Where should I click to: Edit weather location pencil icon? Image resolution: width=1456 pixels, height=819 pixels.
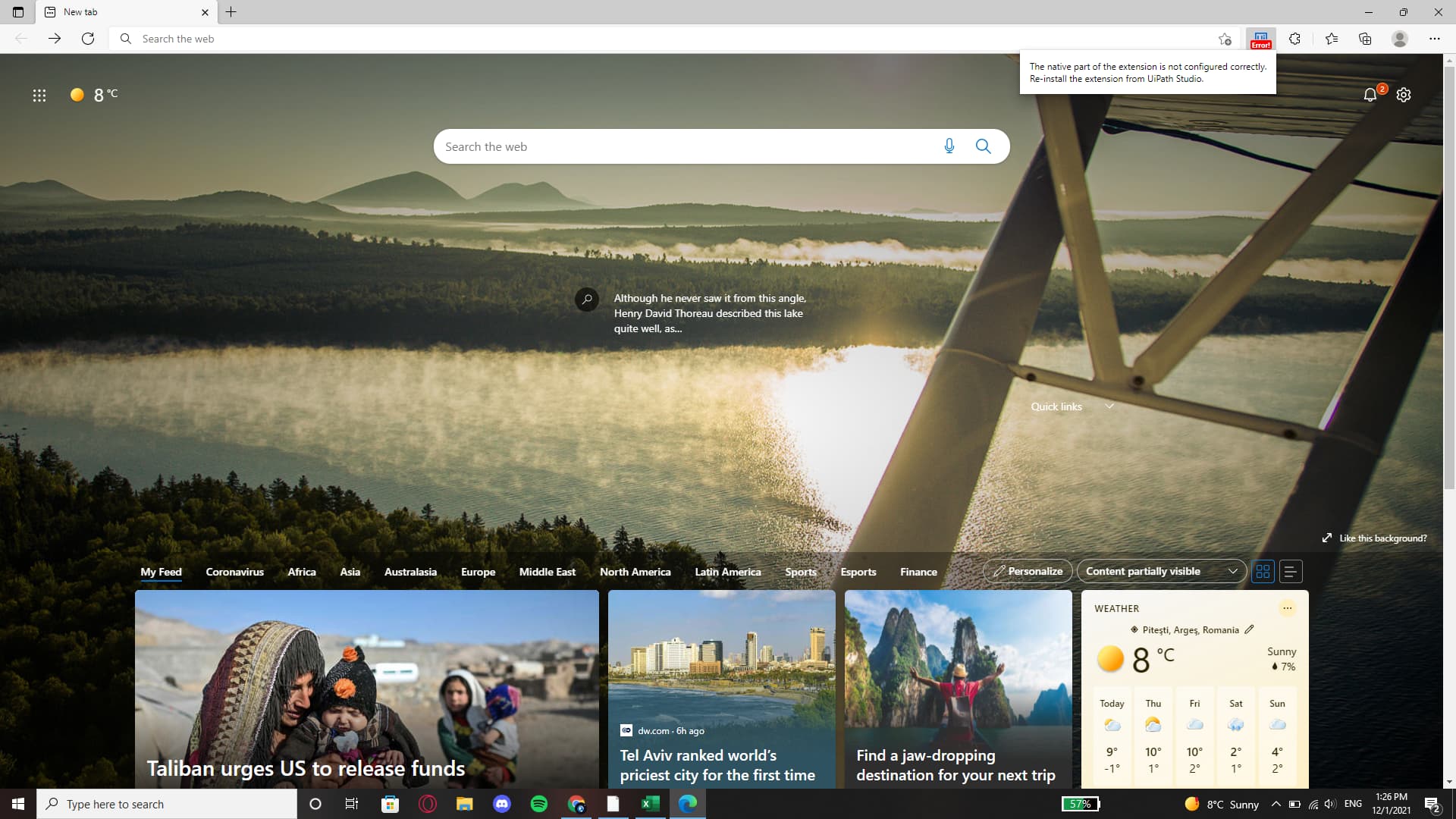pyautogui.click(x=1249, y=629)
